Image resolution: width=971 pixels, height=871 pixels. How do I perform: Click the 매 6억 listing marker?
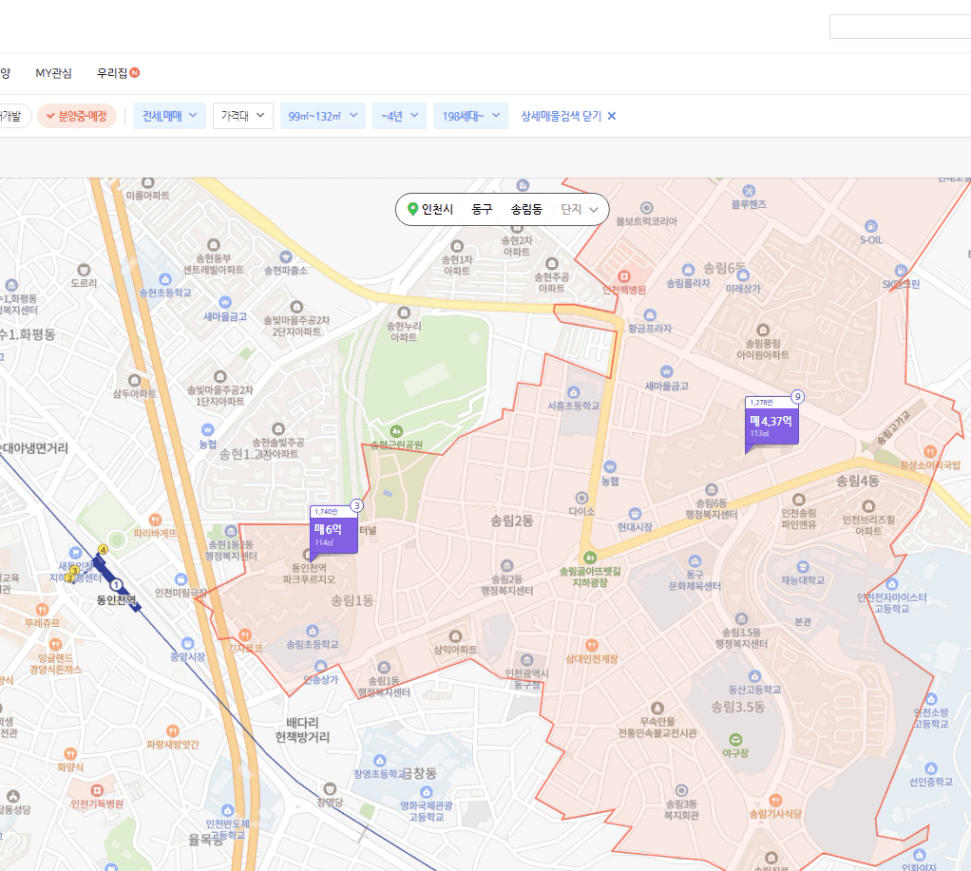click(x=334, y=535)
